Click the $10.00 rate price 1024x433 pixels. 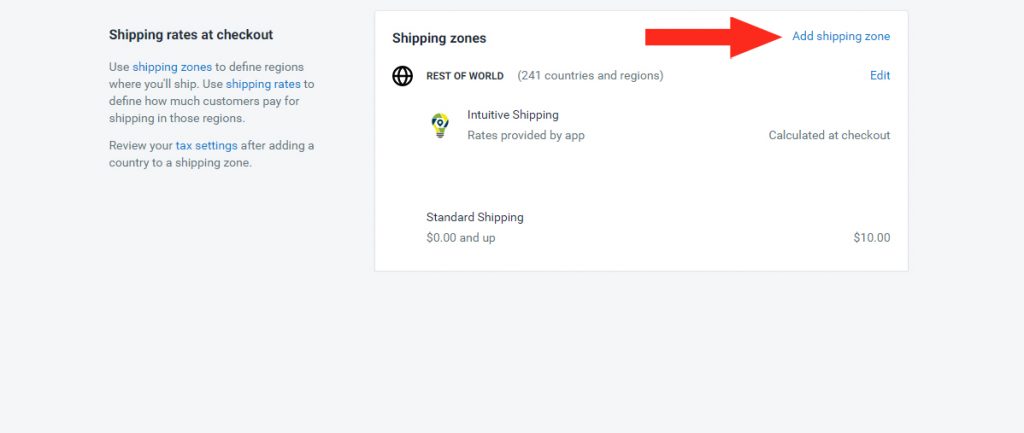pyautogui.click(x=871, y=238)
